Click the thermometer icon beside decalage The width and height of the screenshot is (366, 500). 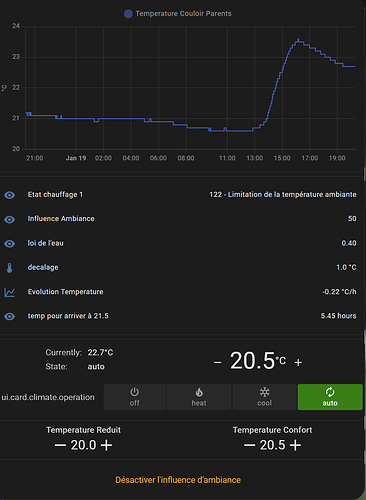click(9, 268)
